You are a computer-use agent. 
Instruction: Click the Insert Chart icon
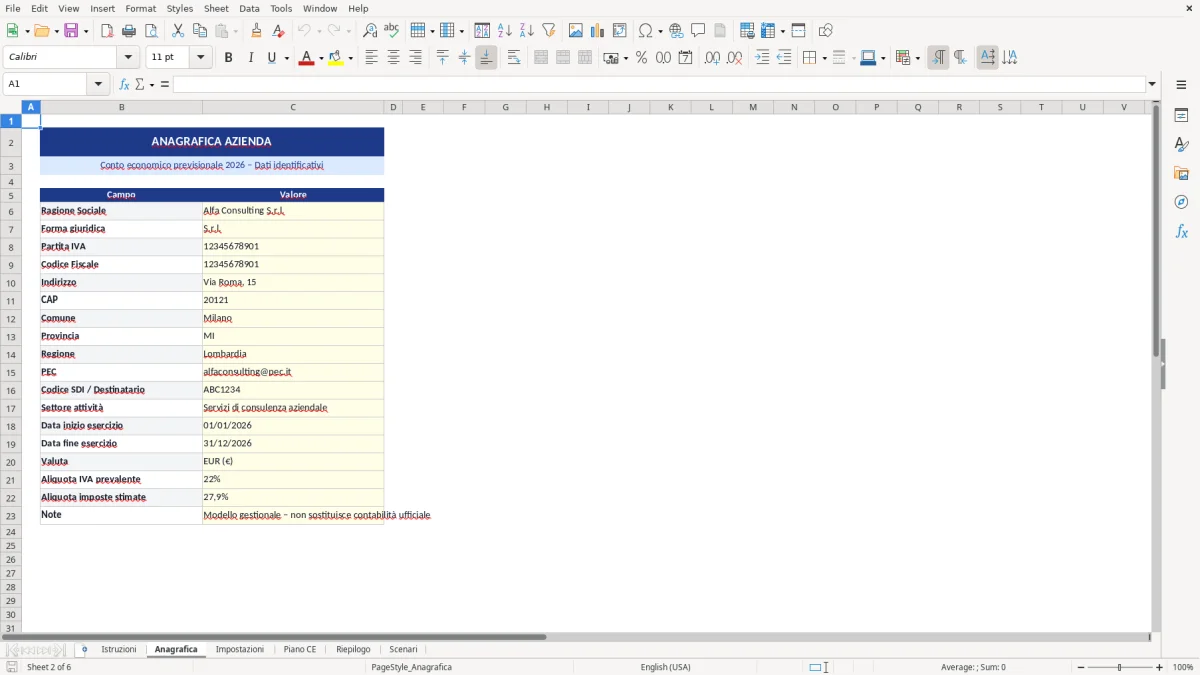click(598, 31)
